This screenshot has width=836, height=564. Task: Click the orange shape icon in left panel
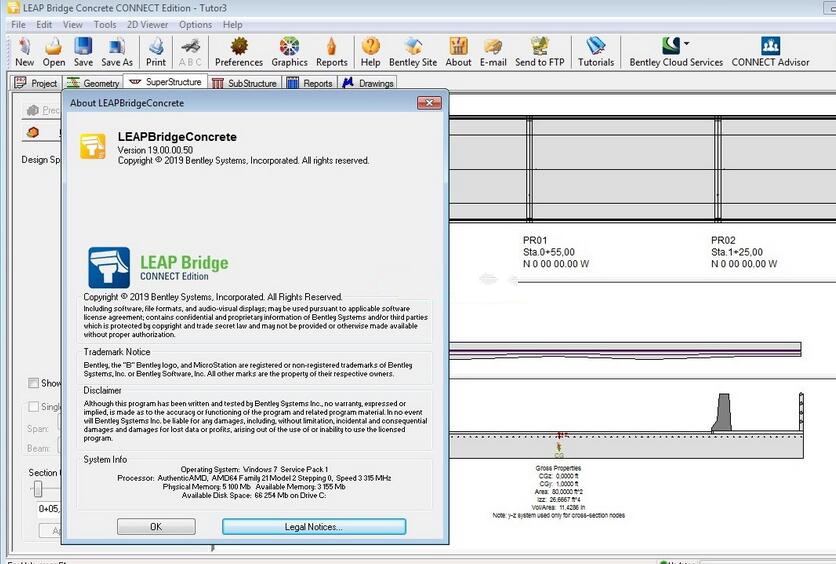pos(33,132)
